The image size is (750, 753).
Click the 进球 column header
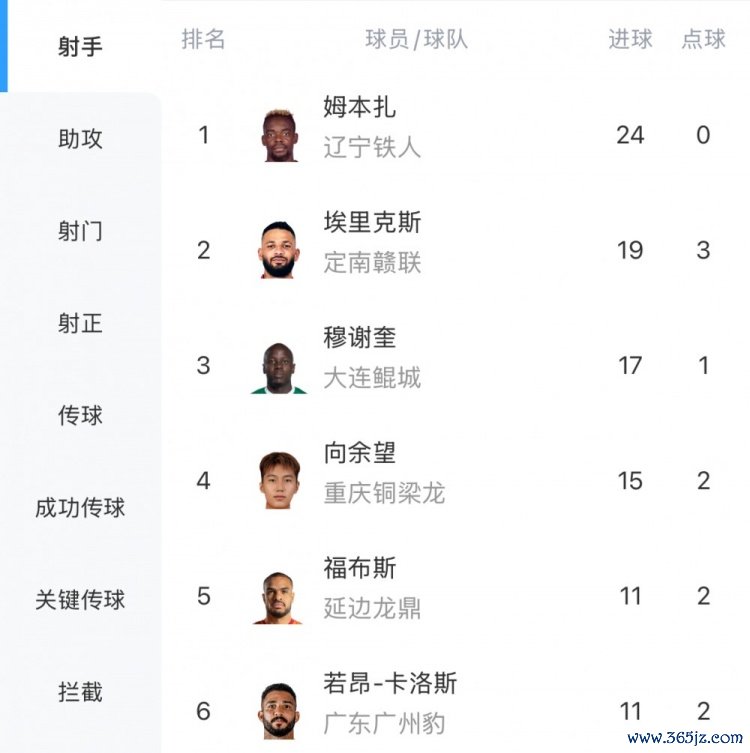coord(630,39)
